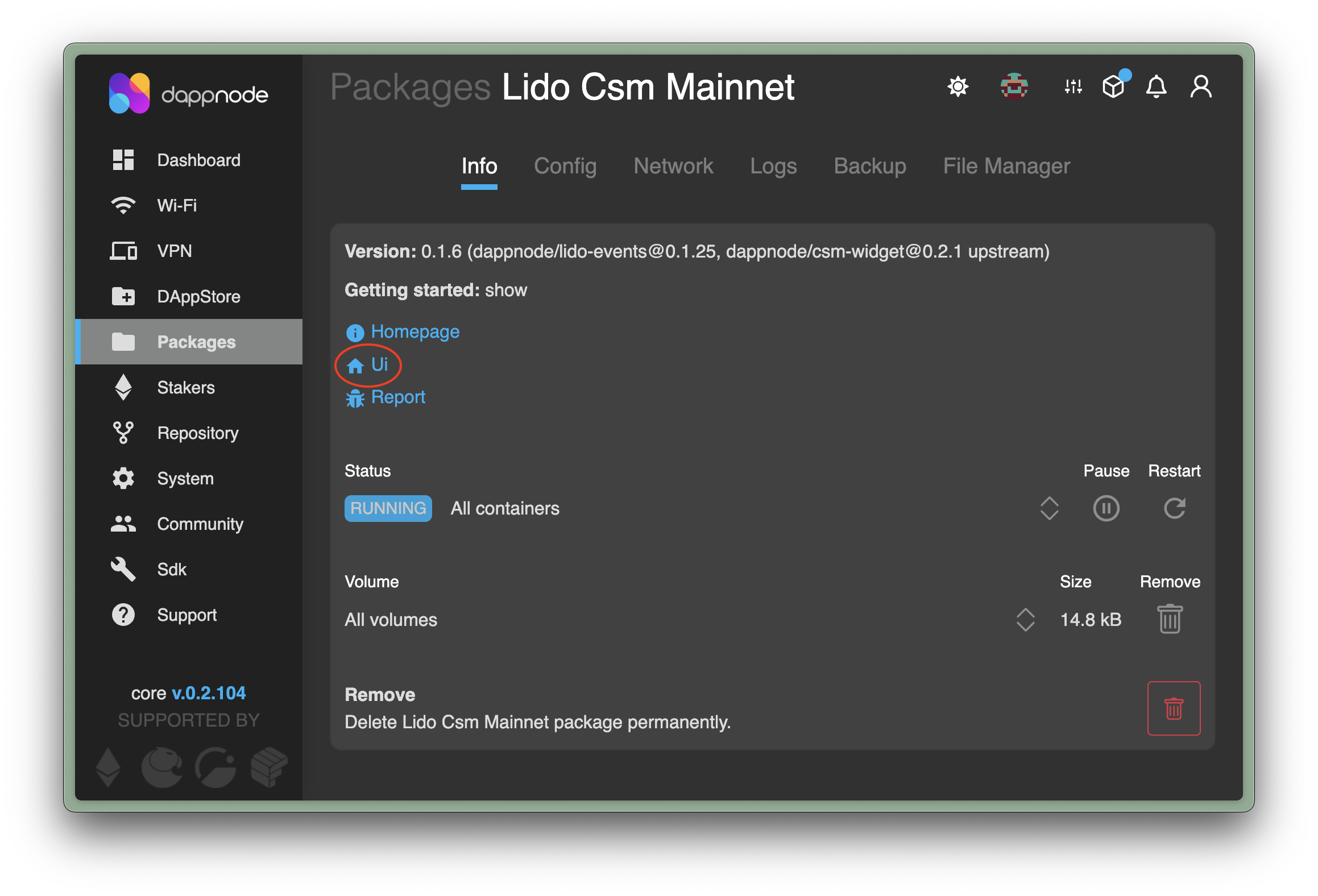Toggle light/dark theme sun icon
1318x896 pixels.
(958, 86)
